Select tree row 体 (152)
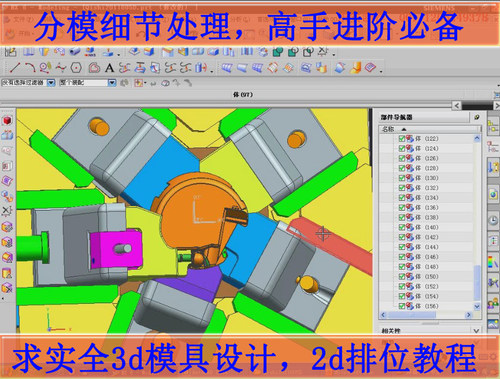Image resolution: width=500 pixels, height=379 pixels. (427, 286)
